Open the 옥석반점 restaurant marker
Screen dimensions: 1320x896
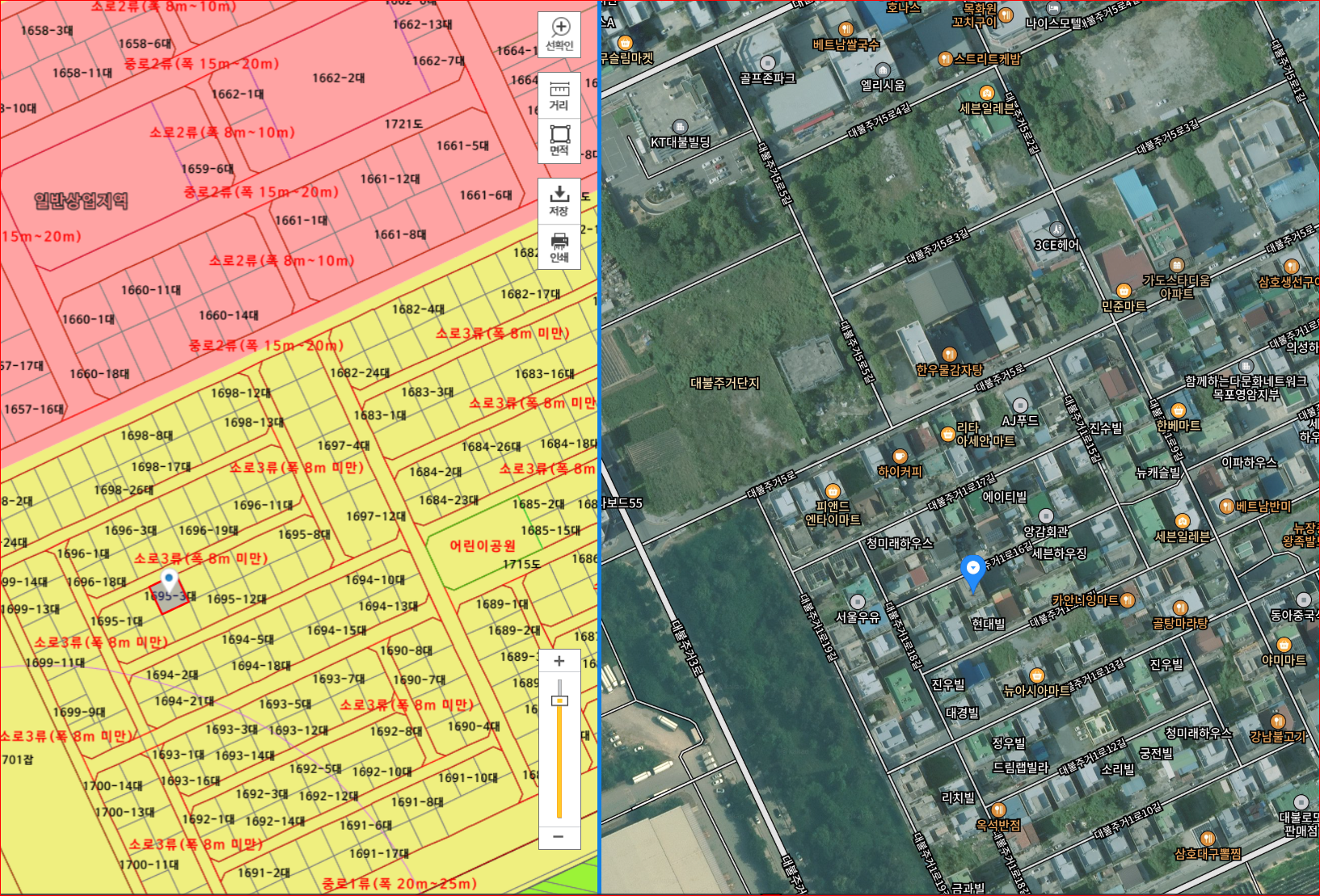click(x=998, y=817)
